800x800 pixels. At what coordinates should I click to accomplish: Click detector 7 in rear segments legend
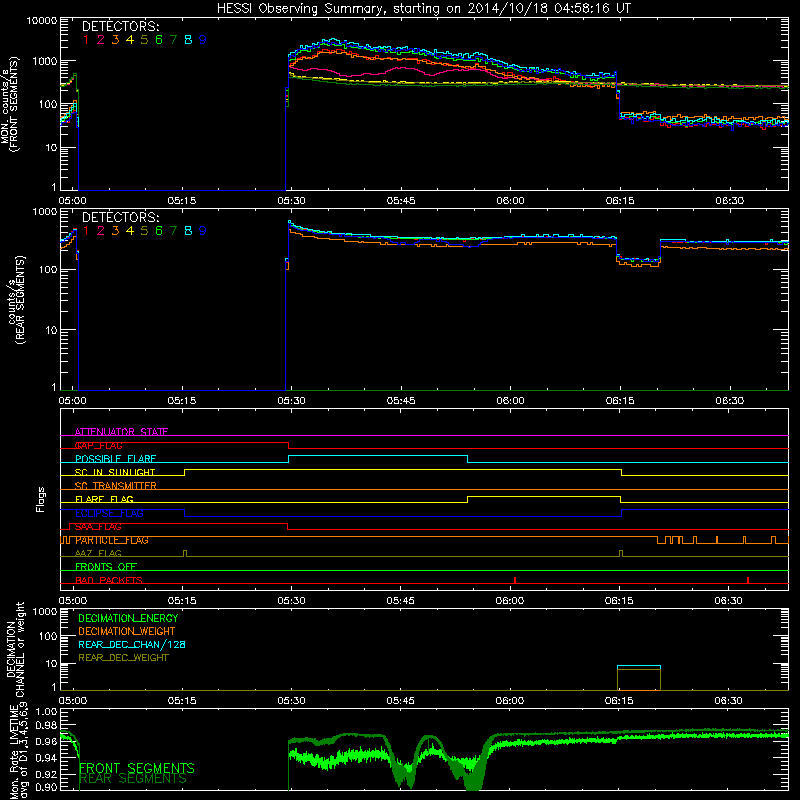[x=173, y=231]
